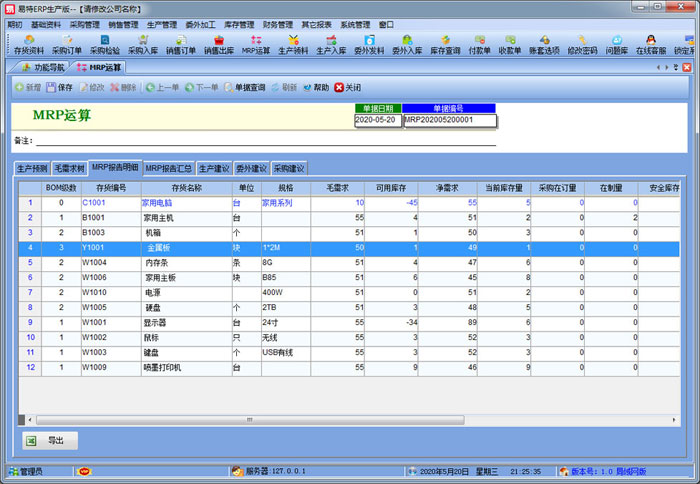Viewport: 700px width, 484px height.
Task: Open the 财务管理 menu
Action: (x=278, y=24)
